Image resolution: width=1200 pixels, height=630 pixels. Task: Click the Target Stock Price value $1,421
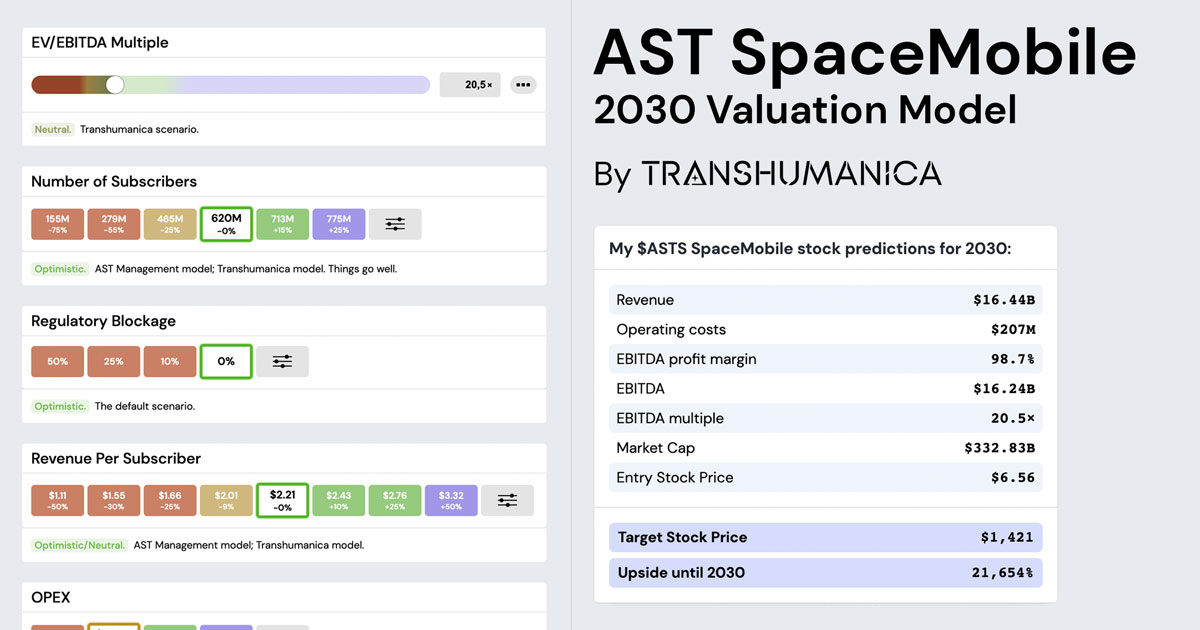coord(1008,537)
